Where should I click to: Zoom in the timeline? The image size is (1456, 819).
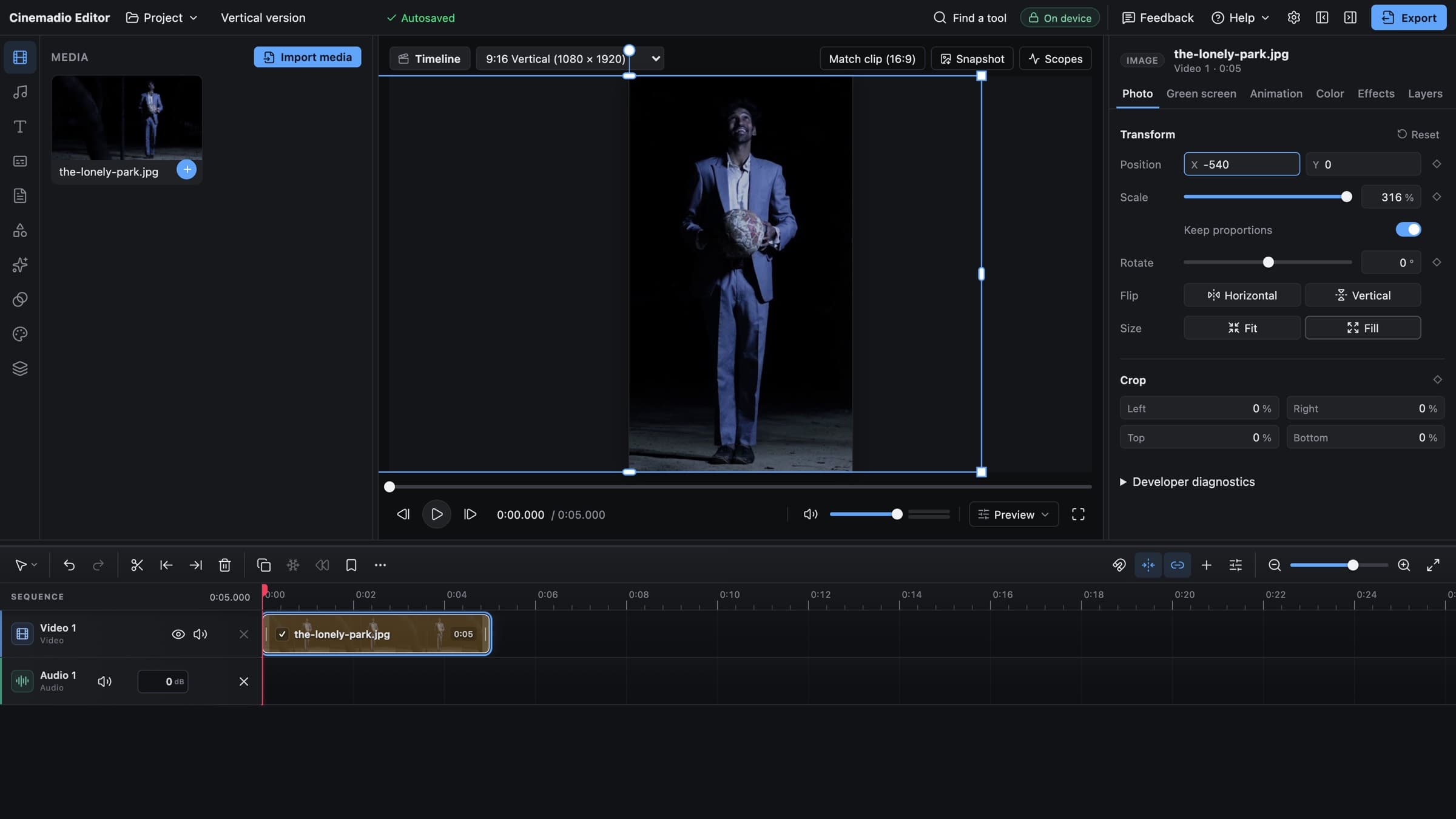1404,565
